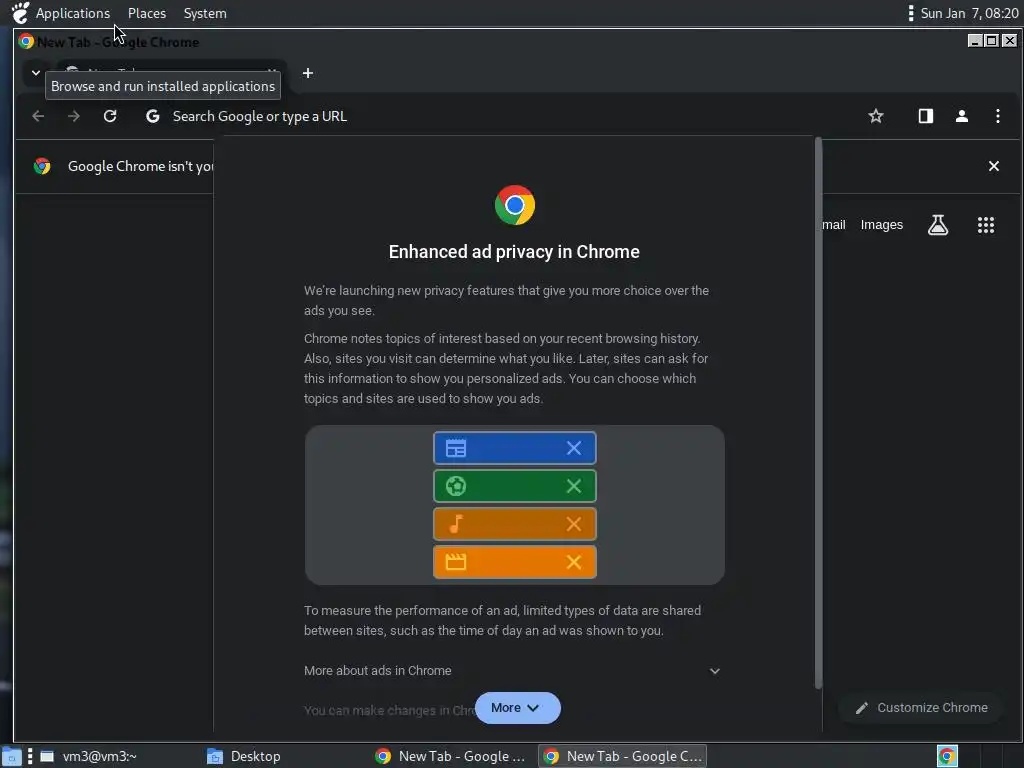Go forward with the forward arrow

tap(74, 116)
